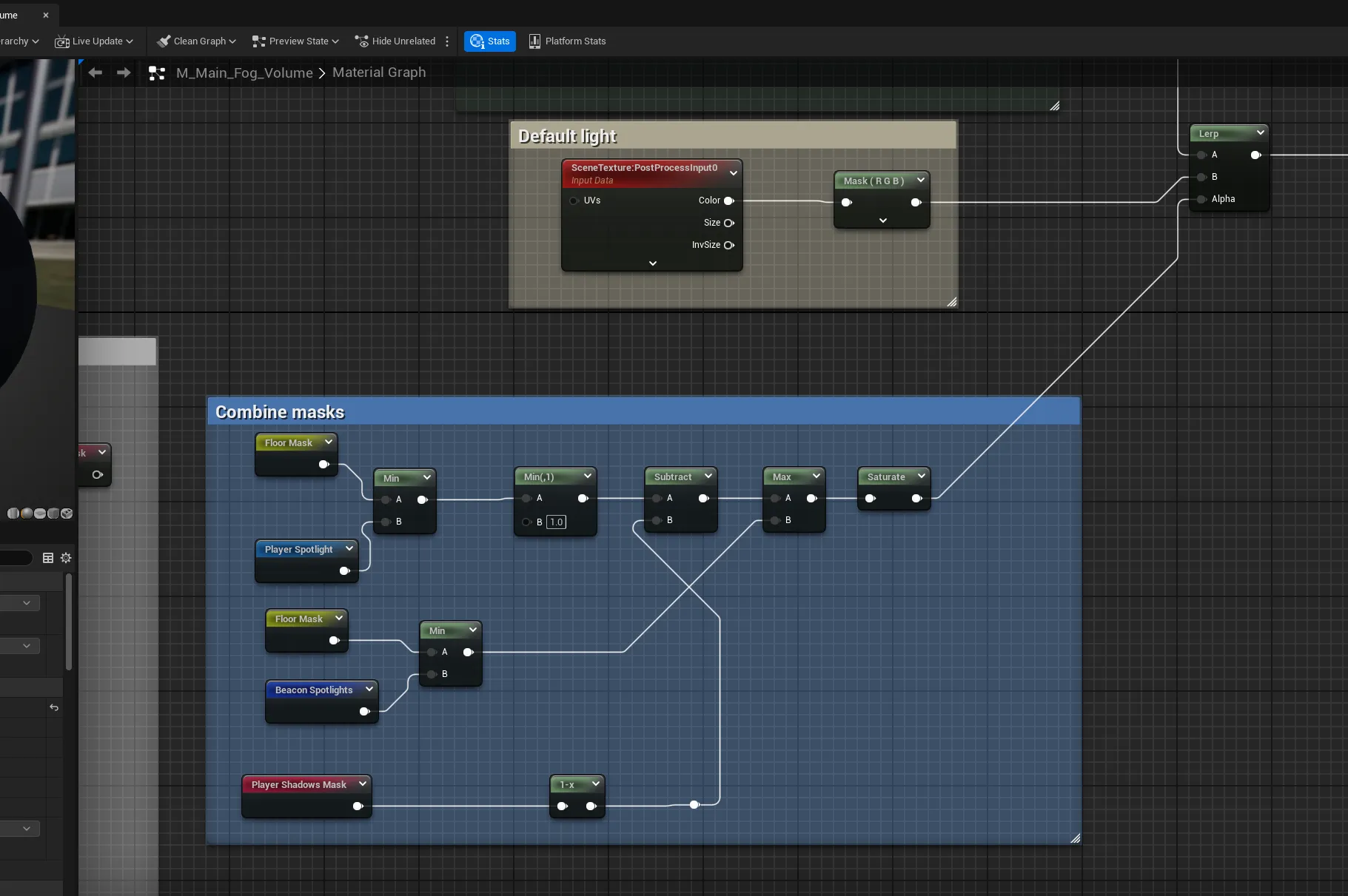Select the Default light comment header

(734, 135)
